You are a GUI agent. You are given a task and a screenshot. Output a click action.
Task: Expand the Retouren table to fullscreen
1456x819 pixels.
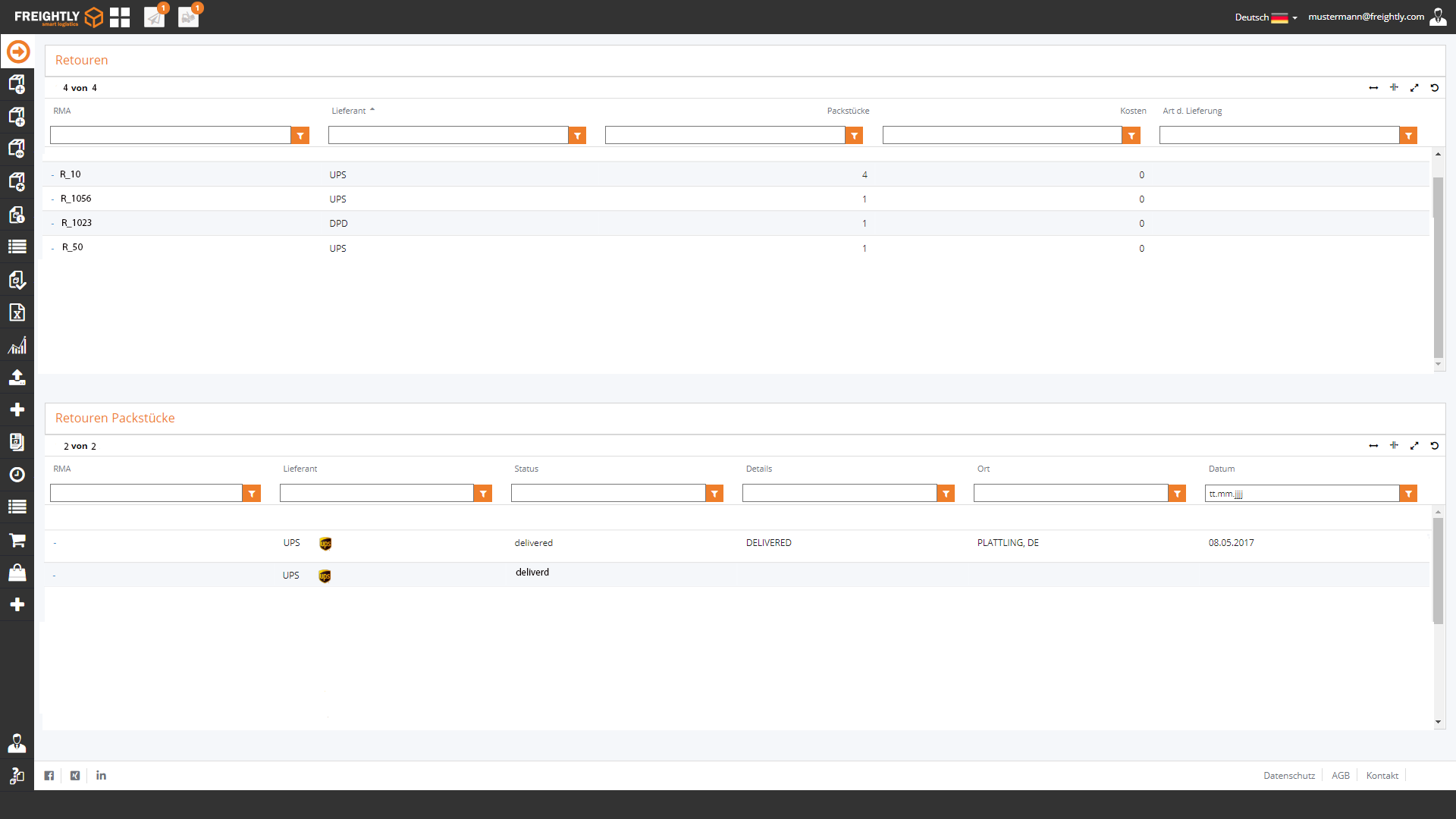click(1414, 88)
